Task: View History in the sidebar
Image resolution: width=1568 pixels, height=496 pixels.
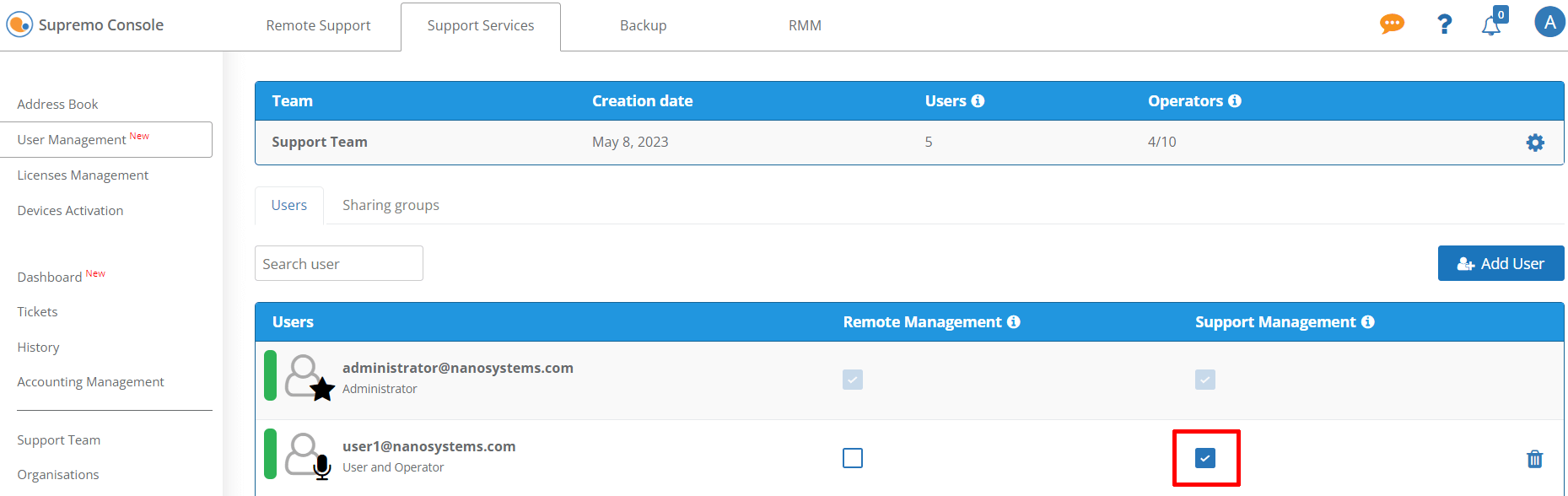Action: coord(38,347)
